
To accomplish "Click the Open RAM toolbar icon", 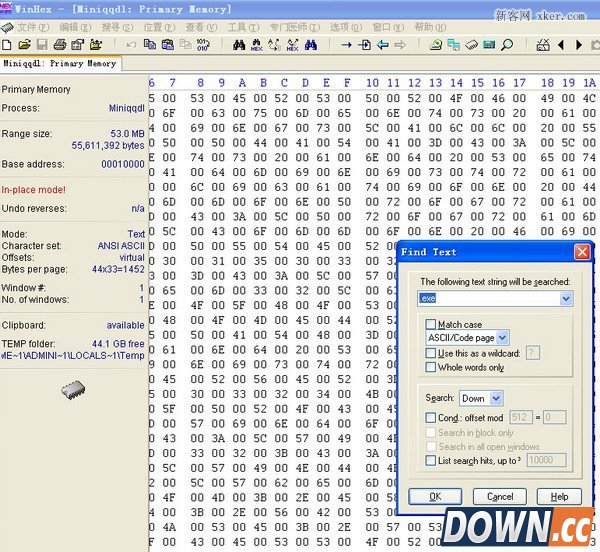I will pos(489,45).
